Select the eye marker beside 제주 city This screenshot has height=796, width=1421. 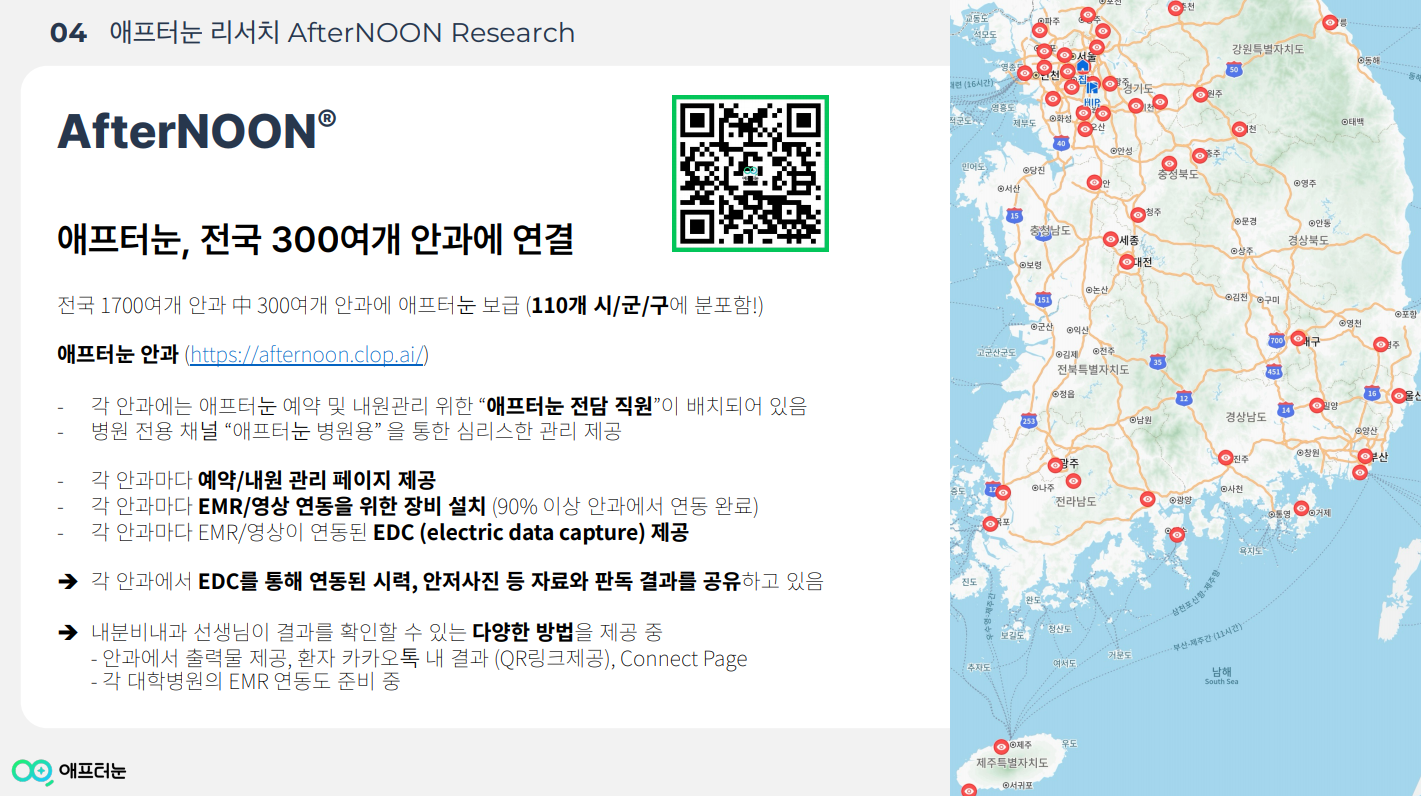point(1001,746)
